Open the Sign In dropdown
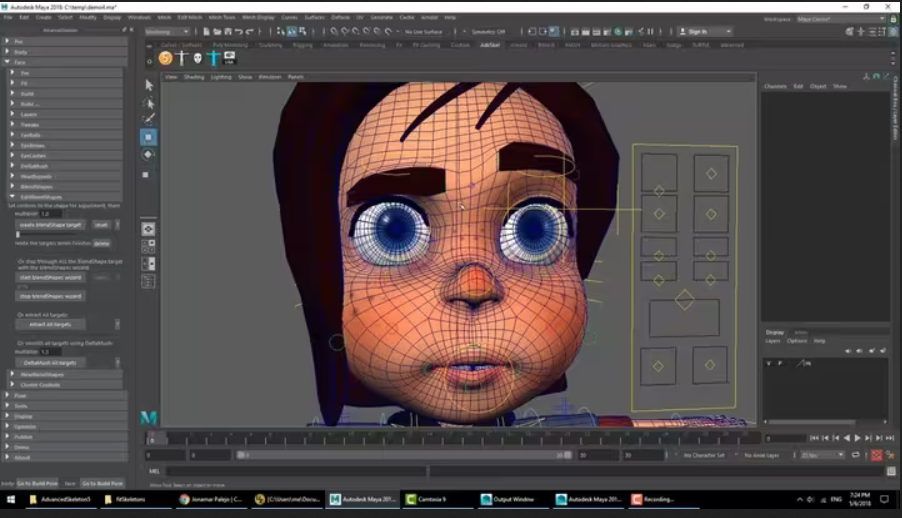The height and width of the screenshot is (518, 902). (x=704, y=32)
